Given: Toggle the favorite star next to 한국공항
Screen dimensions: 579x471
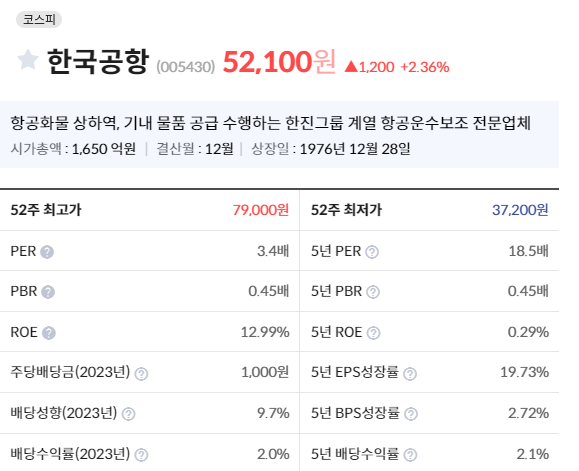Looking at the screenshot, I should coord(28,60).
